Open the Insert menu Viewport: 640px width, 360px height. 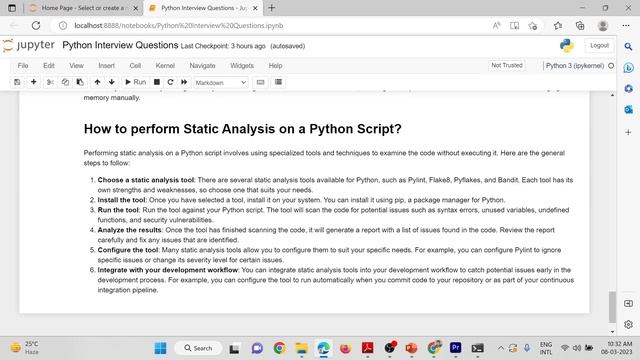107,65
